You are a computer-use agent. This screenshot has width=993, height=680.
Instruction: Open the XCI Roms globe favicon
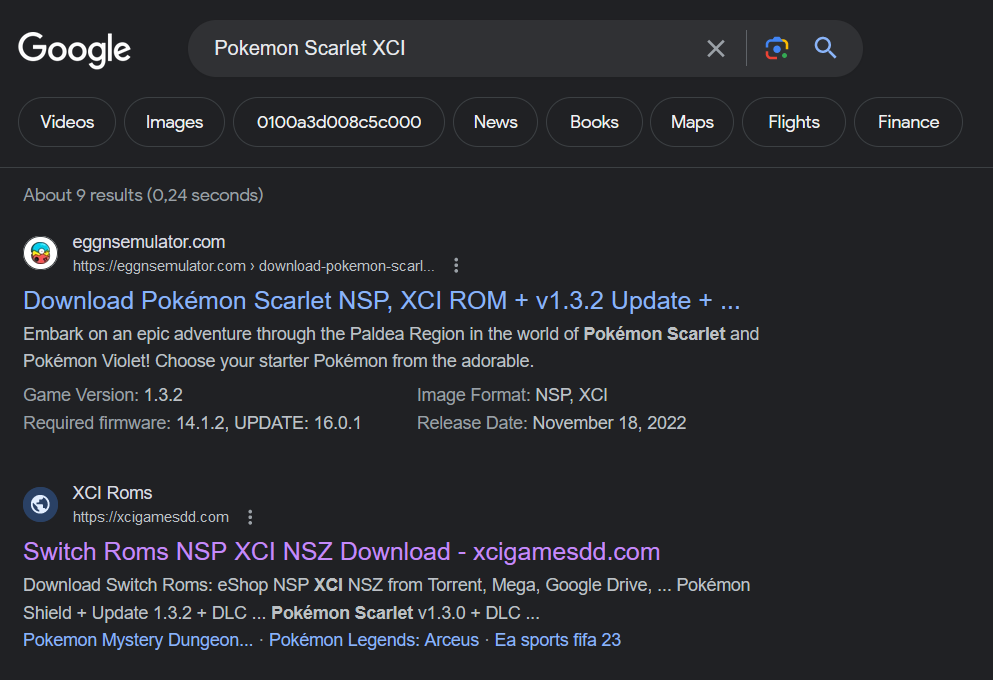[x=41, y=504]
